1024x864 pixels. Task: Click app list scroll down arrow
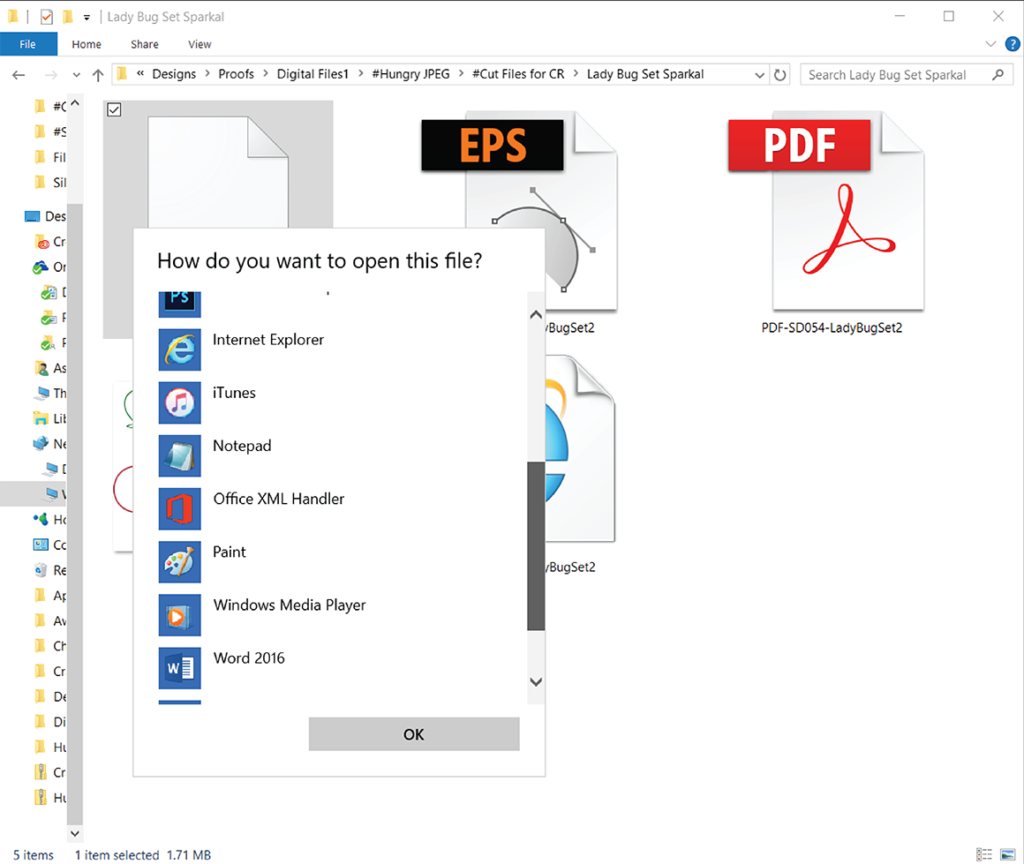(x=536, y=682)
